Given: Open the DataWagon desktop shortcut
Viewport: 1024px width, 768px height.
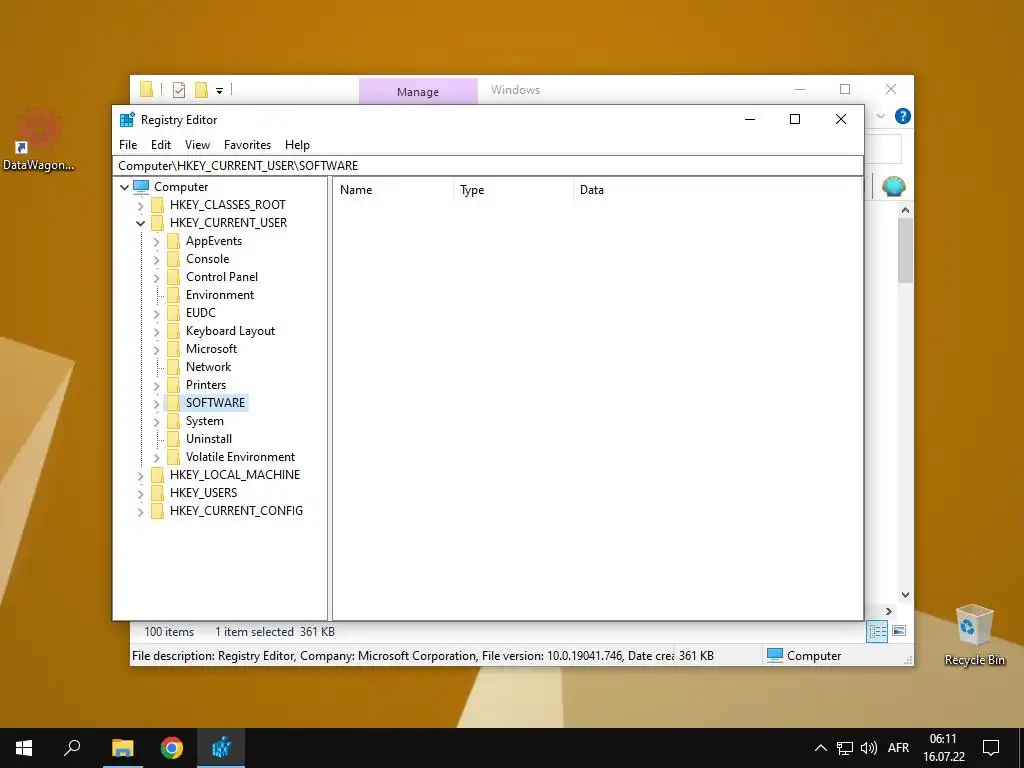Looking at the screenshot, I should [39, 140].
